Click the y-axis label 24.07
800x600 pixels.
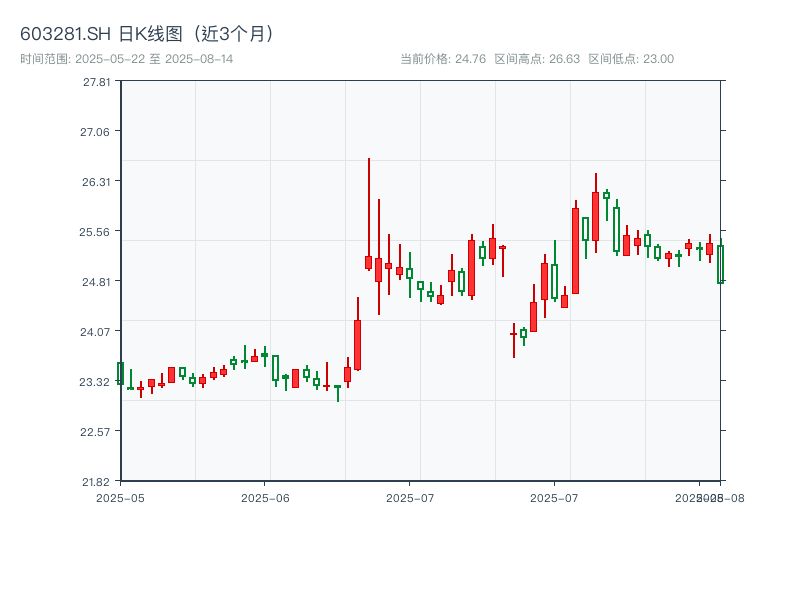tap(95, 332)
